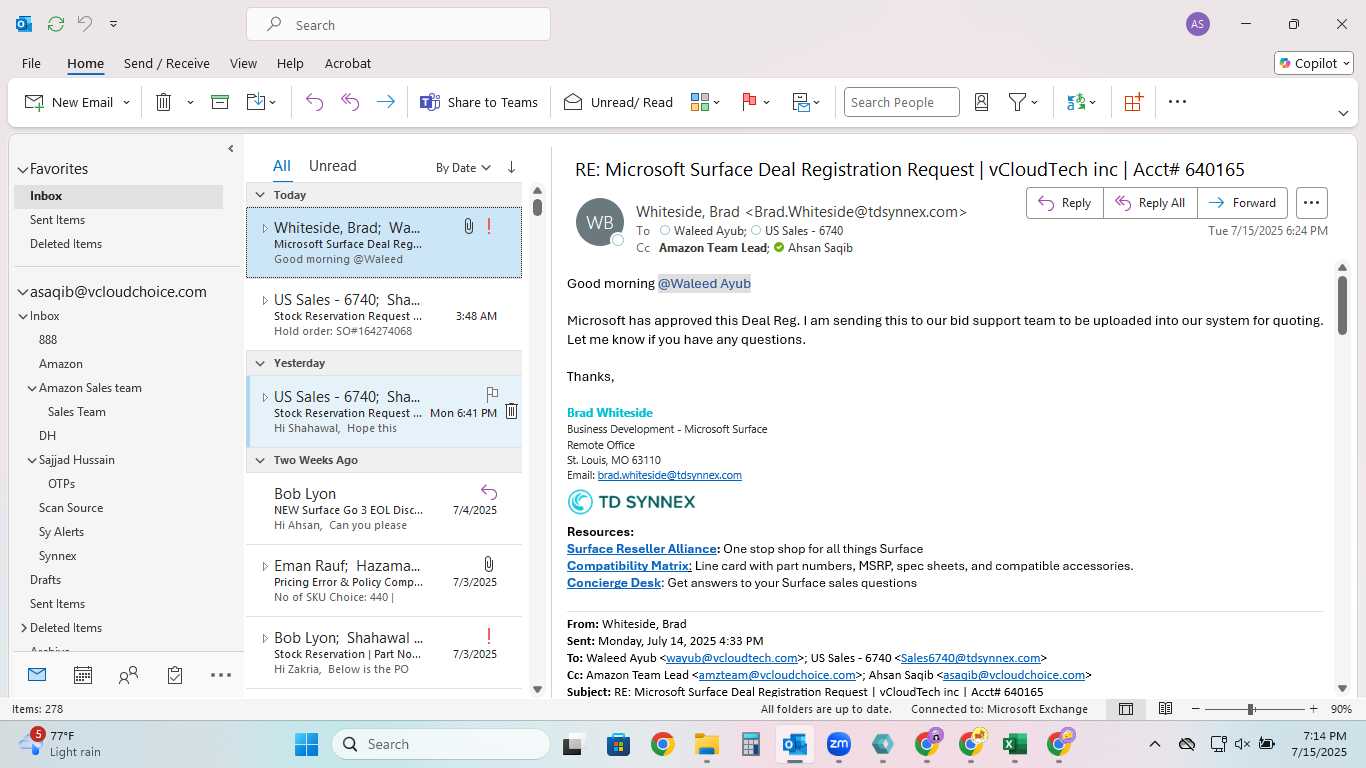Click the Search People field
The height and width of the screenshot is (768, 1366).
pyautogui.click(x=901, y=102)
